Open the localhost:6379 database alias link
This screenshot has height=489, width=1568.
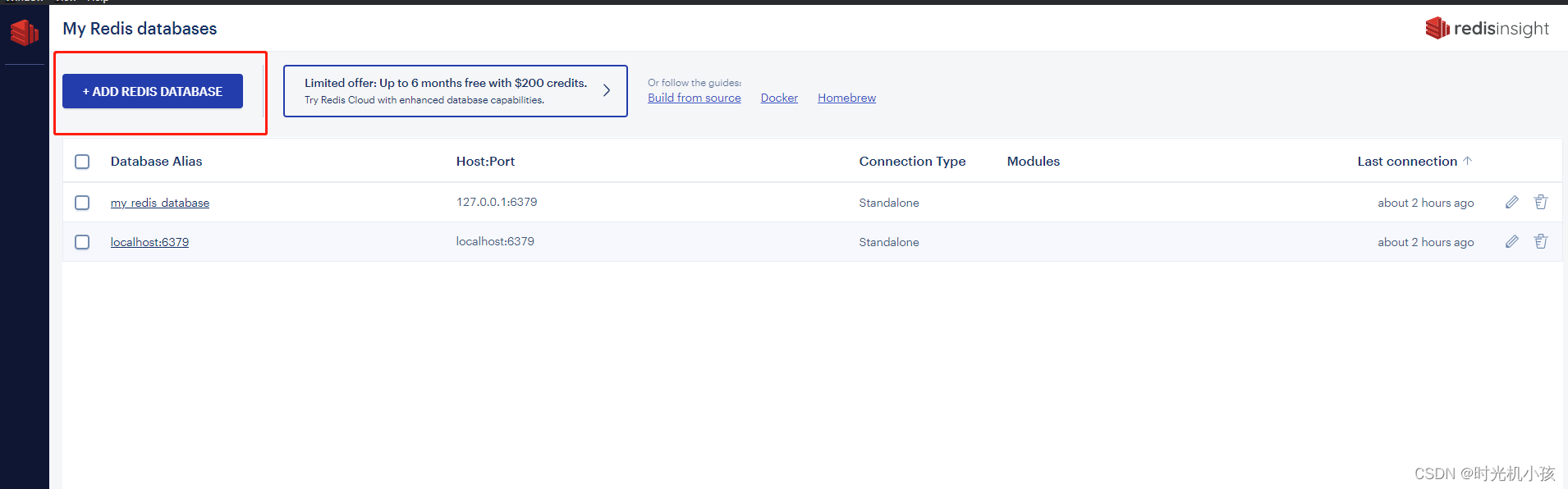[x=149, y=242]
